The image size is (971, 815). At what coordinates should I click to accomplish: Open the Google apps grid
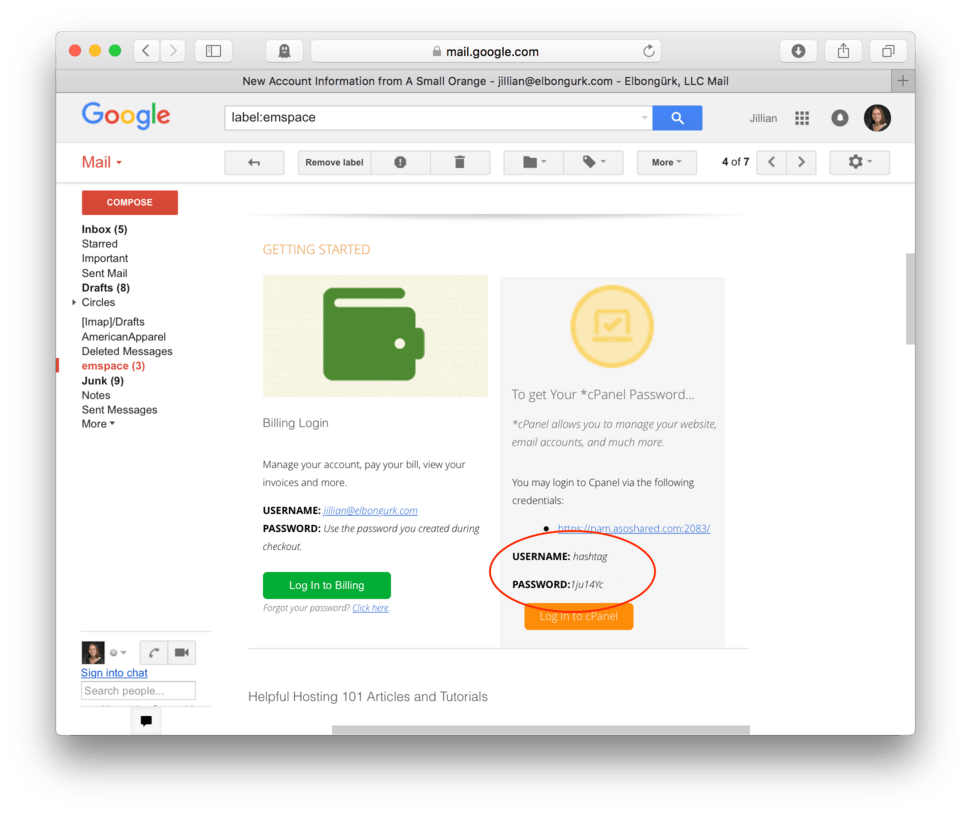click(802, 118)
